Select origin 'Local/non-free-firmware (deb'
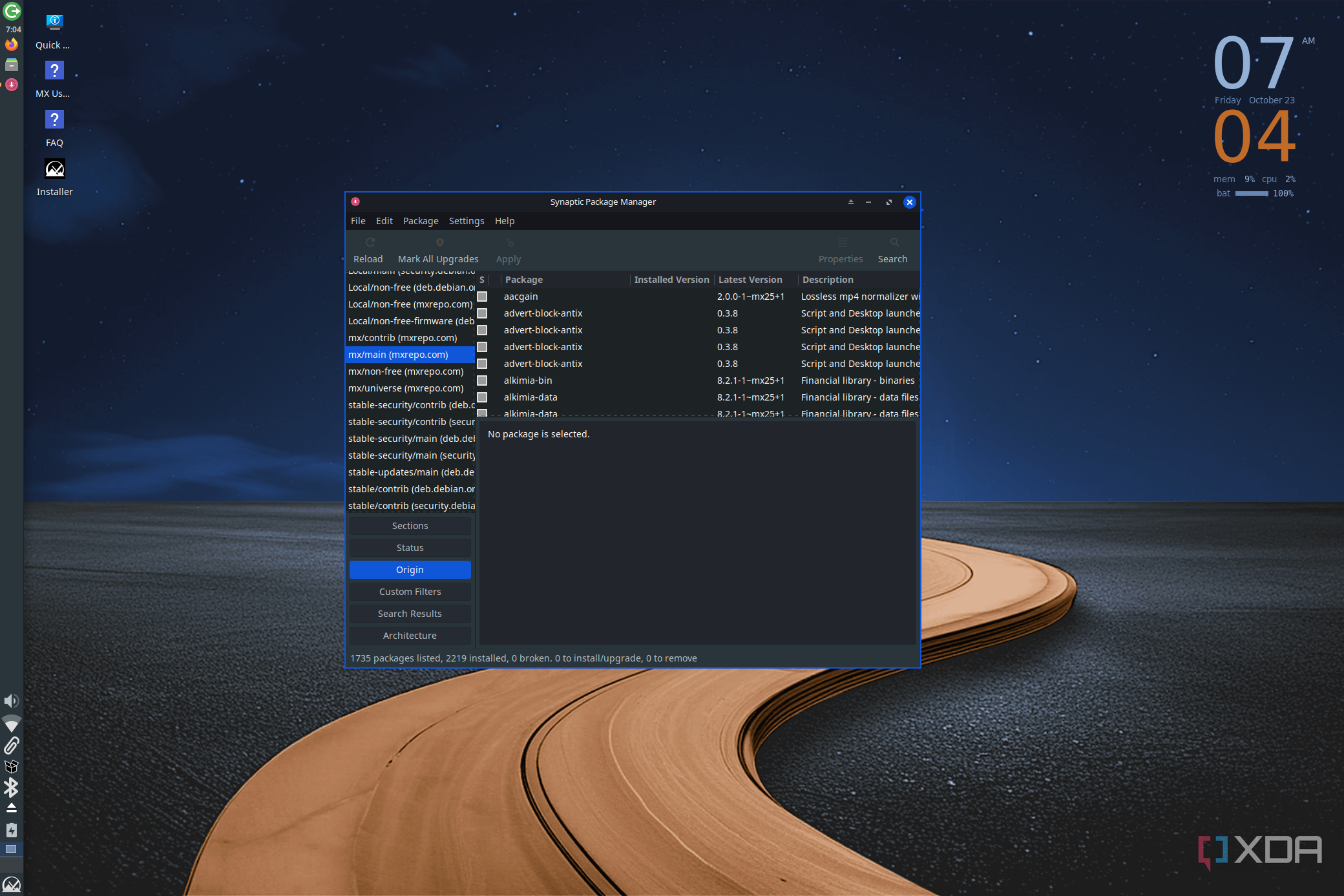This screenshot has width=1344, height=896. [410, 321]
